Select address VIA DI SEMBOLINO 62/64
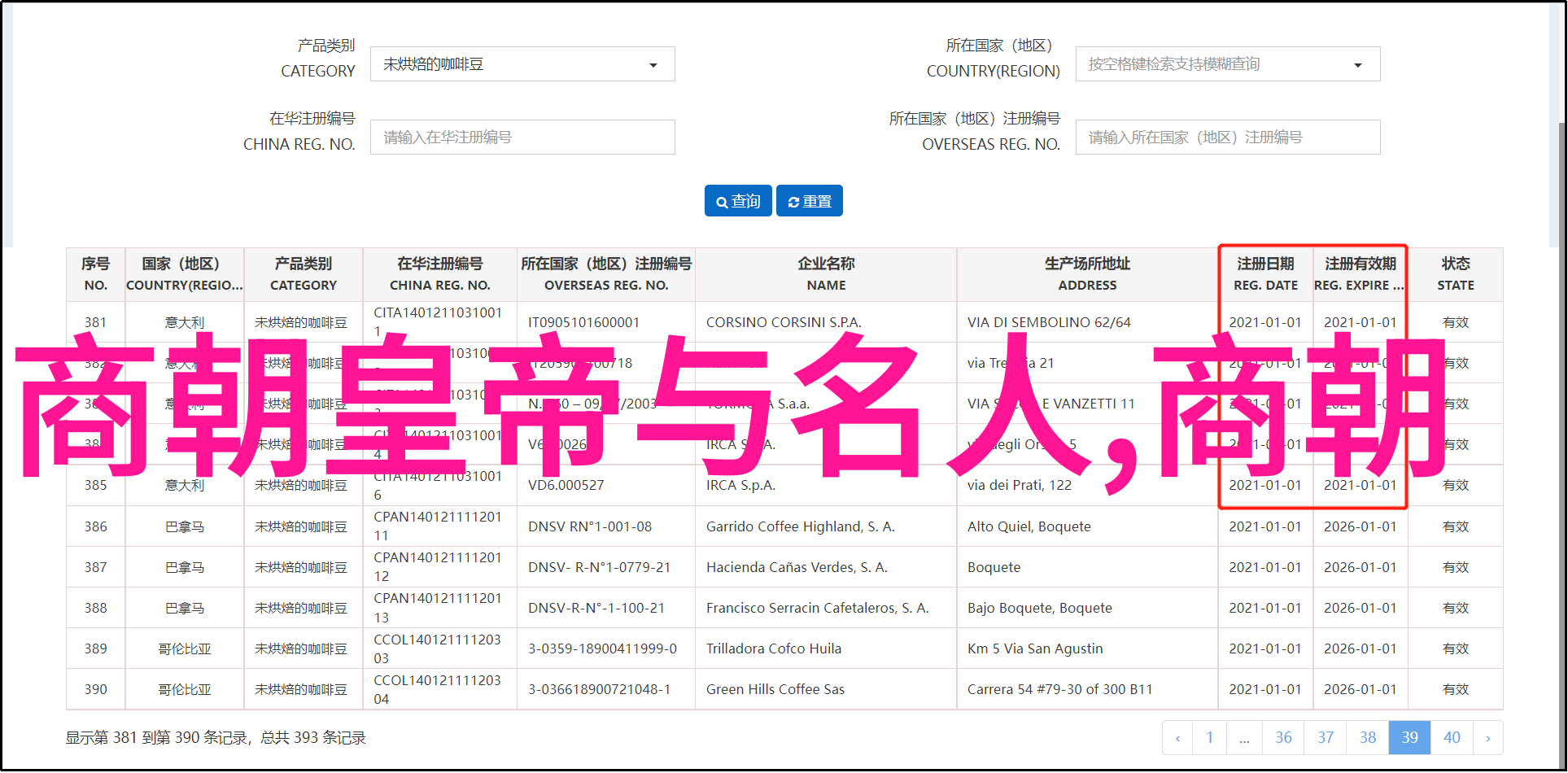Viewport: 1568px width, 773px height. click(1049, 322)
